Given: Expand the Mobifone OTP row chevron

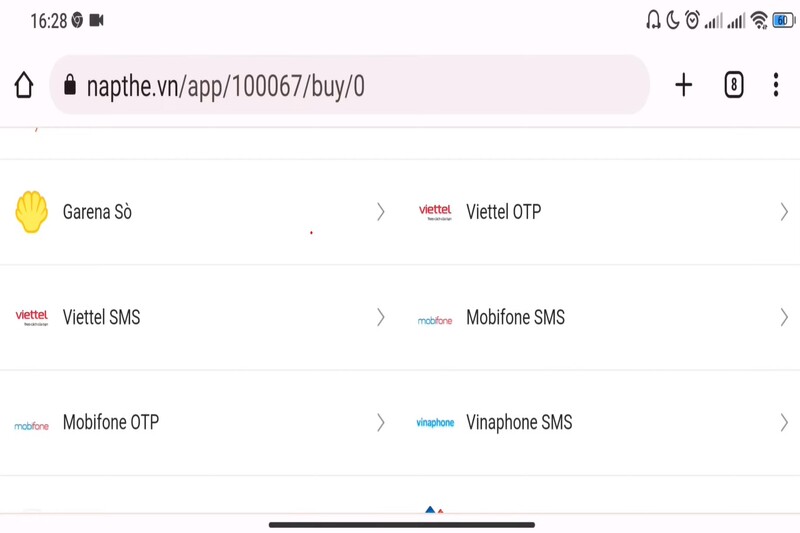Looking at the screenshot, I should 380,423.
